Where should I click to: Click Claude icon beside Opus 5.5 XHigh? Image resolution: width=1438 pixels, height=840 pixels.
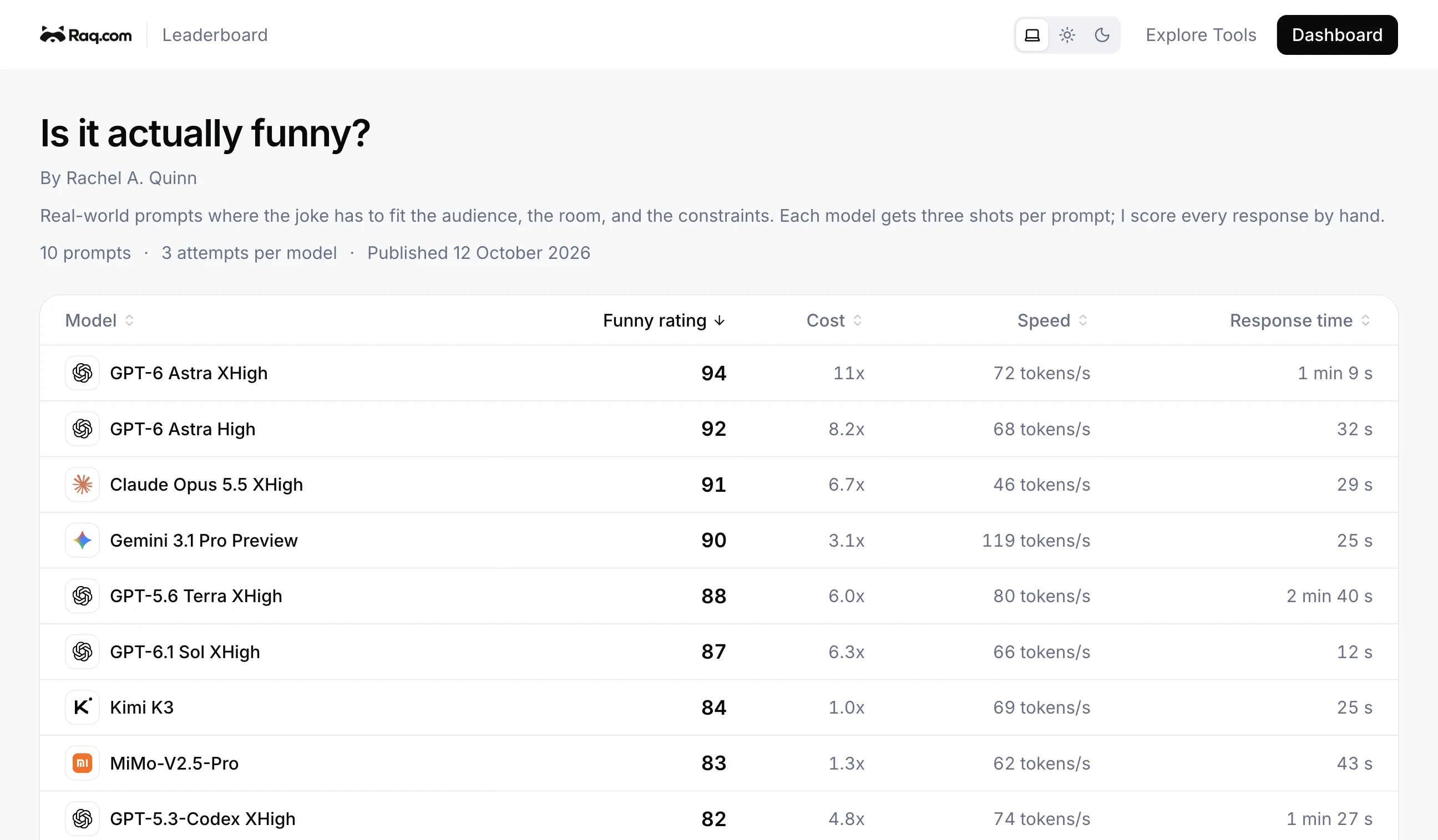tap(82, 485)
